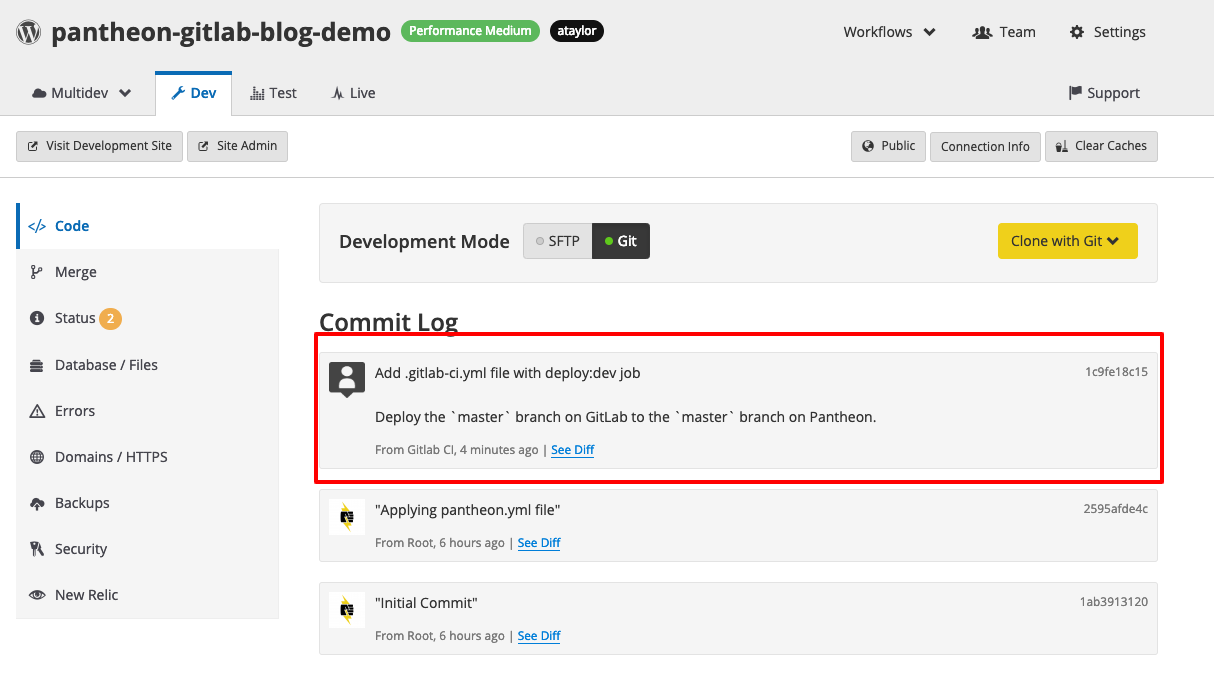This screenshot has height=685, width=1214.
Task: Select Merge in the sidebar
Action: (x=77, y=271)
